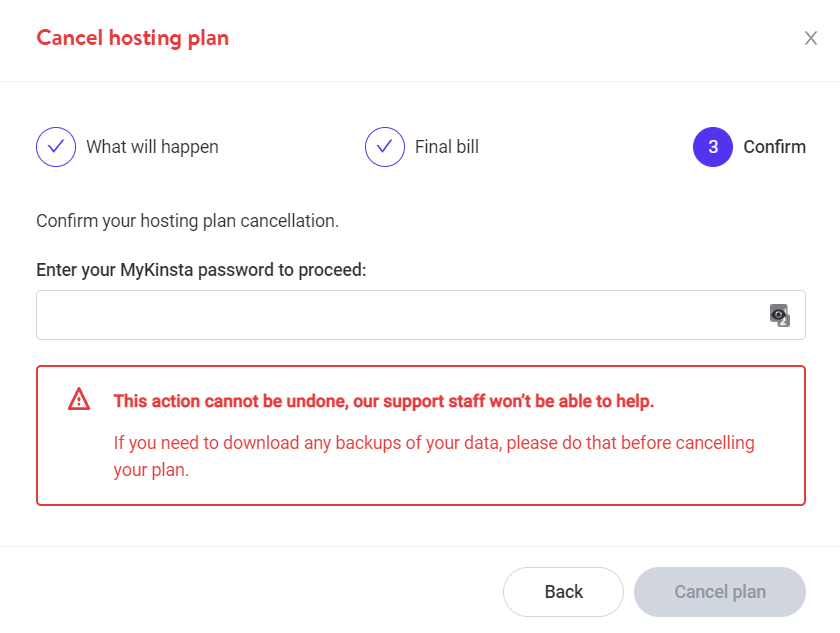Click the Cancel plan button

[x=720, y=592]
